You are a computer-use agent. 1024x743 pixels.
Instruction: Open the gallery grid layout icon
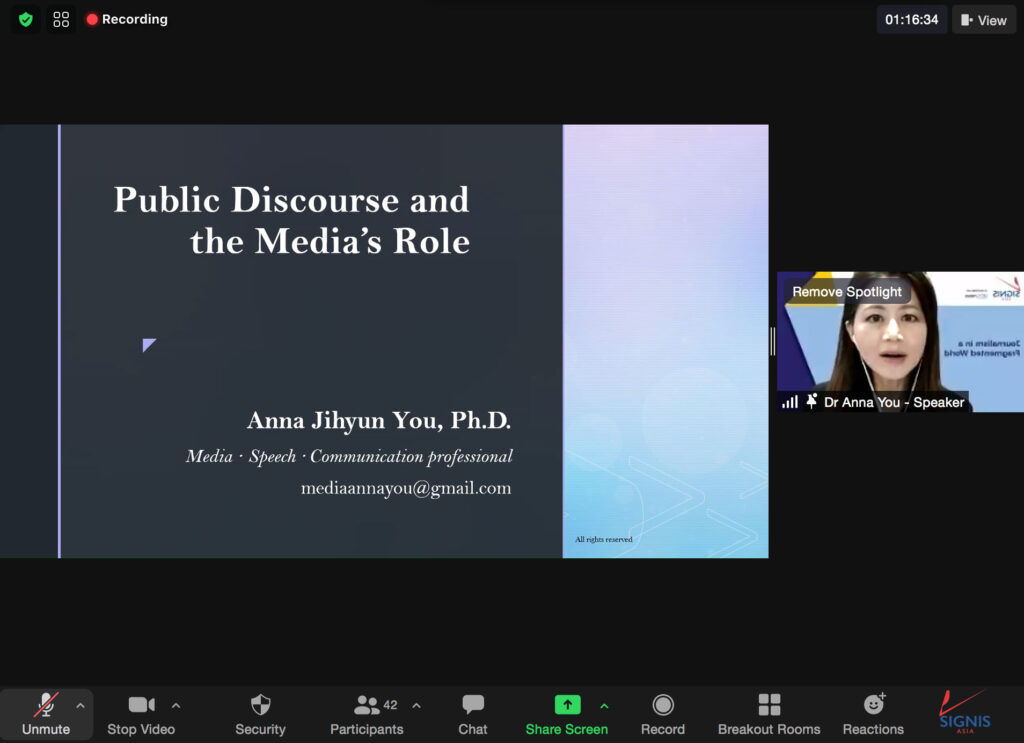point(61,19)
